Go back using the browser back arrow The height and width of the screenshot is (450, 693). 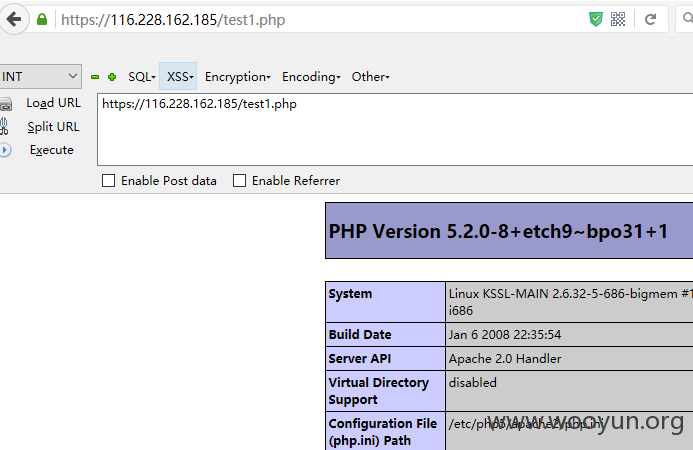pyautogui.click(x=14, y=19)
